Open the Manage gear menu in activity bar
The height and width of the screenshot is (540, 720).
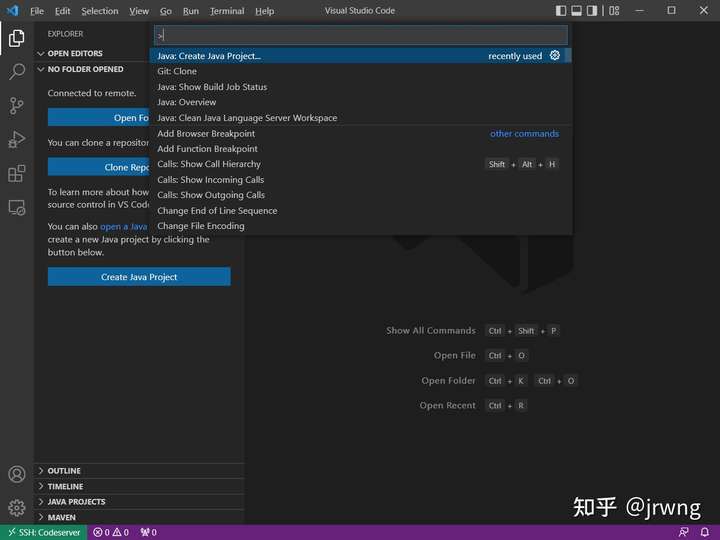tap(17, 508)
